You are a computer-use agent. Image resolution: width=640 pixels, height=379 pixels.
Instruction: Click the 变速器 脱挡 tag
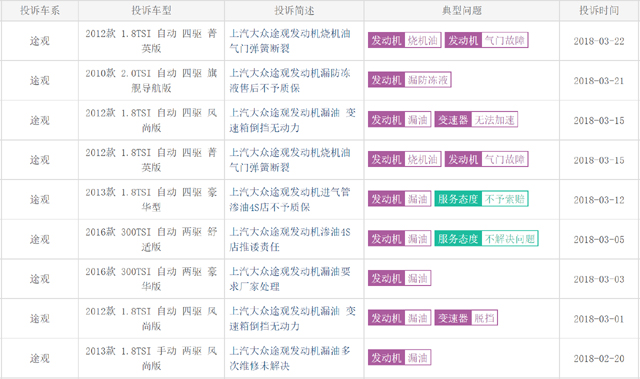(466, 318)
